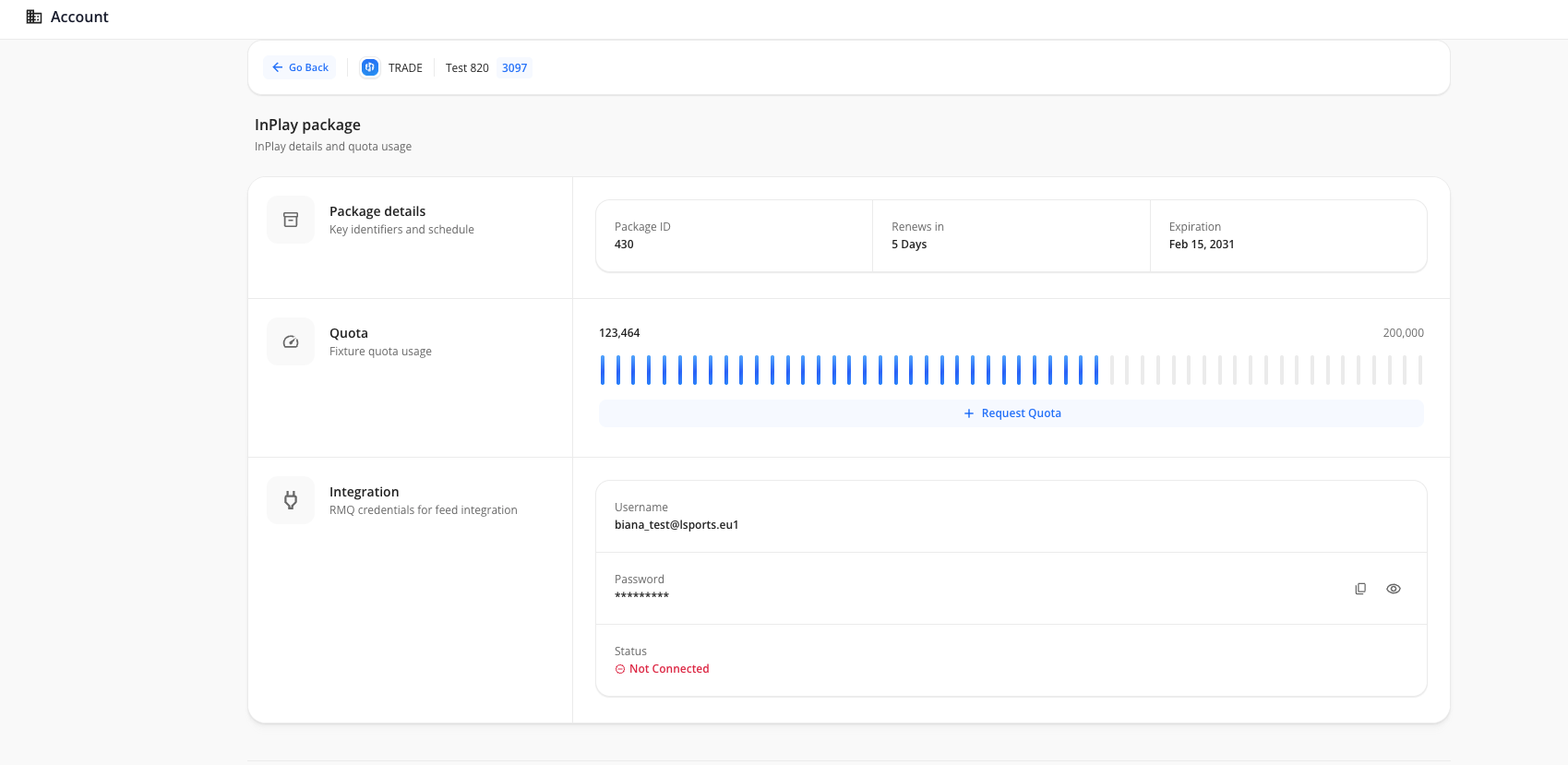Click the Package details box icon

click(x=291, y=220)
